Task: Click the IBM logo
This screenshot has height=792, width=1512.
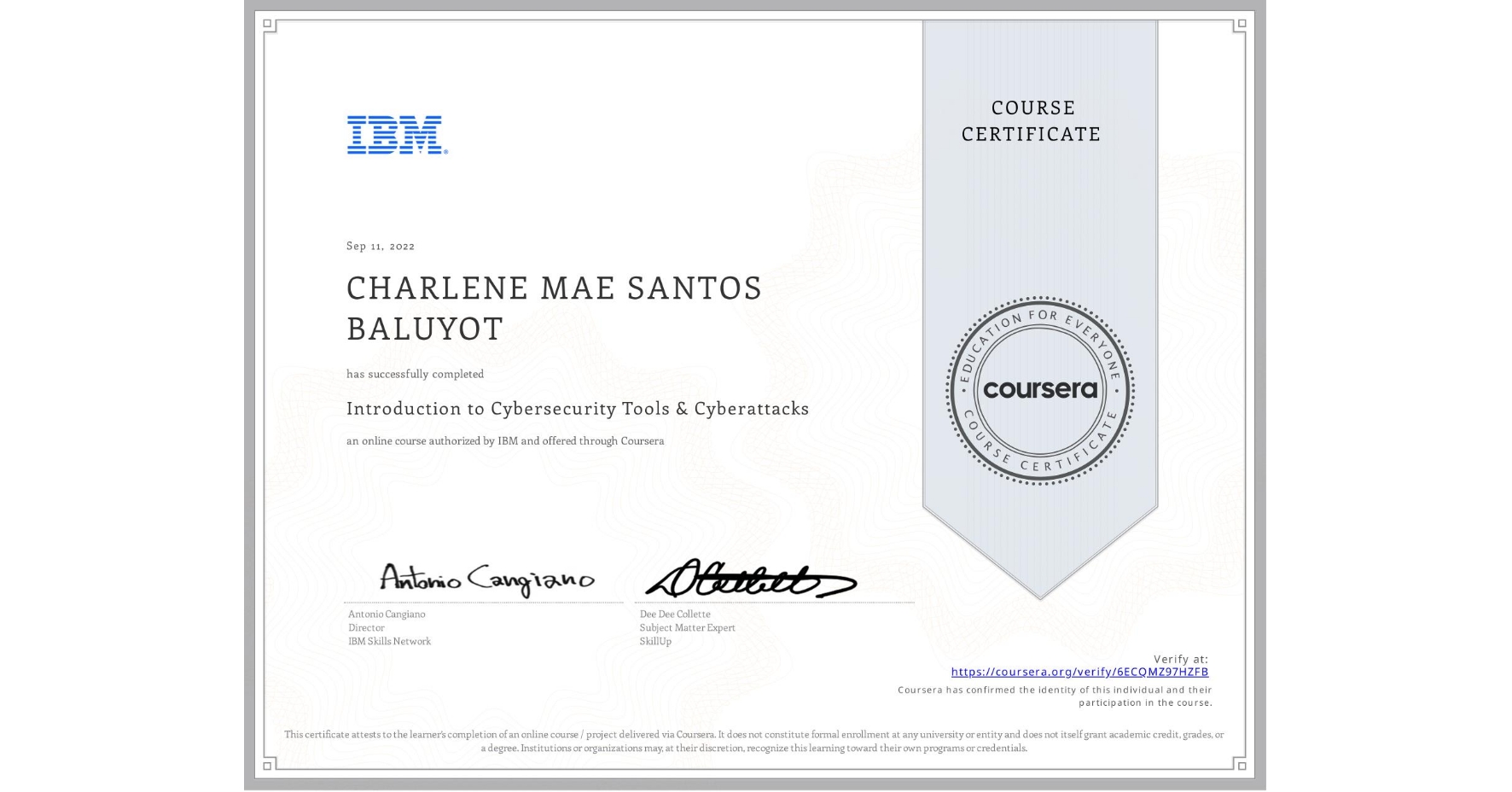Action: (x=397, y=135)
